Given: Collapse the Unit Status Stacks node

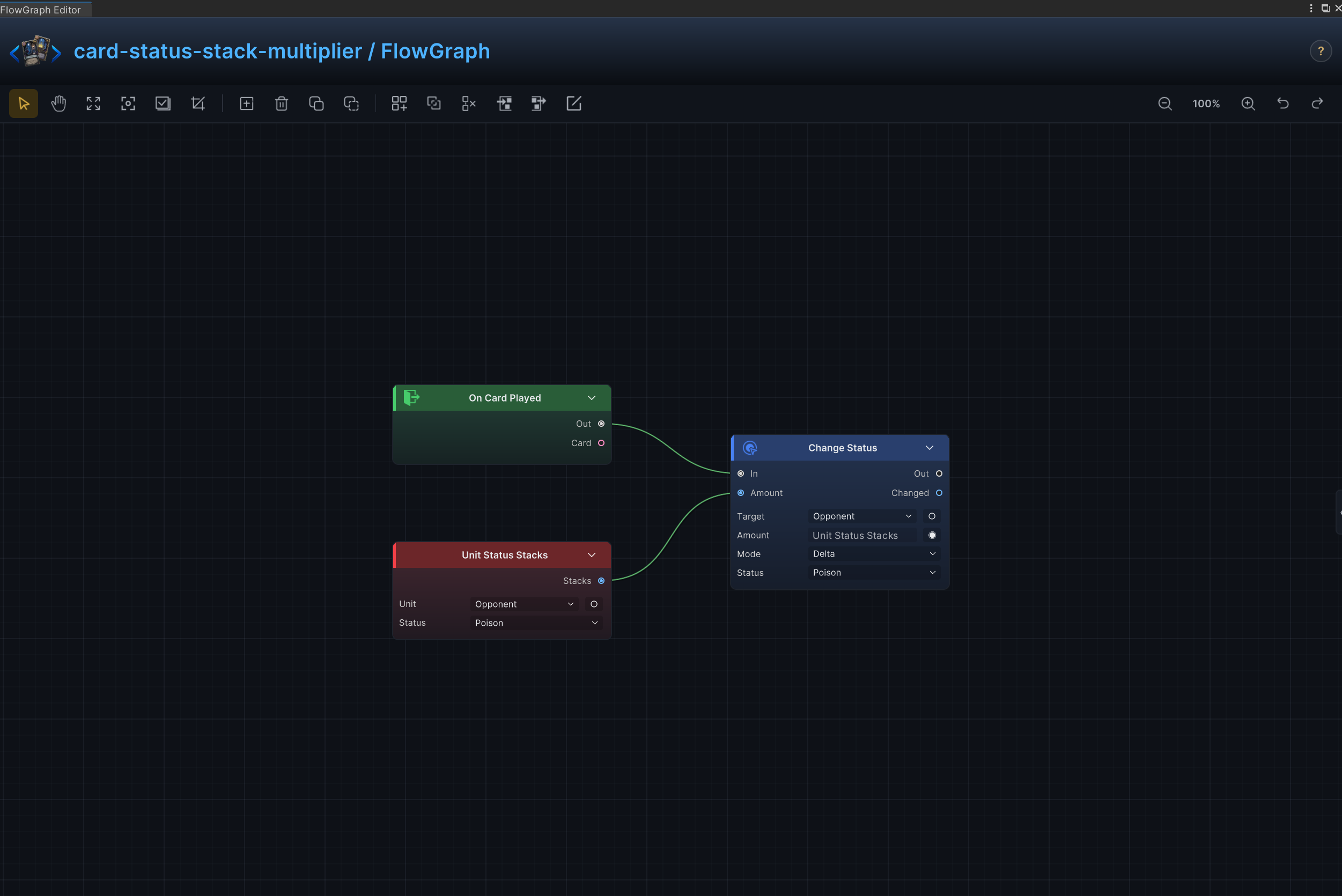Looking at the screenshot, I should 592,555.
